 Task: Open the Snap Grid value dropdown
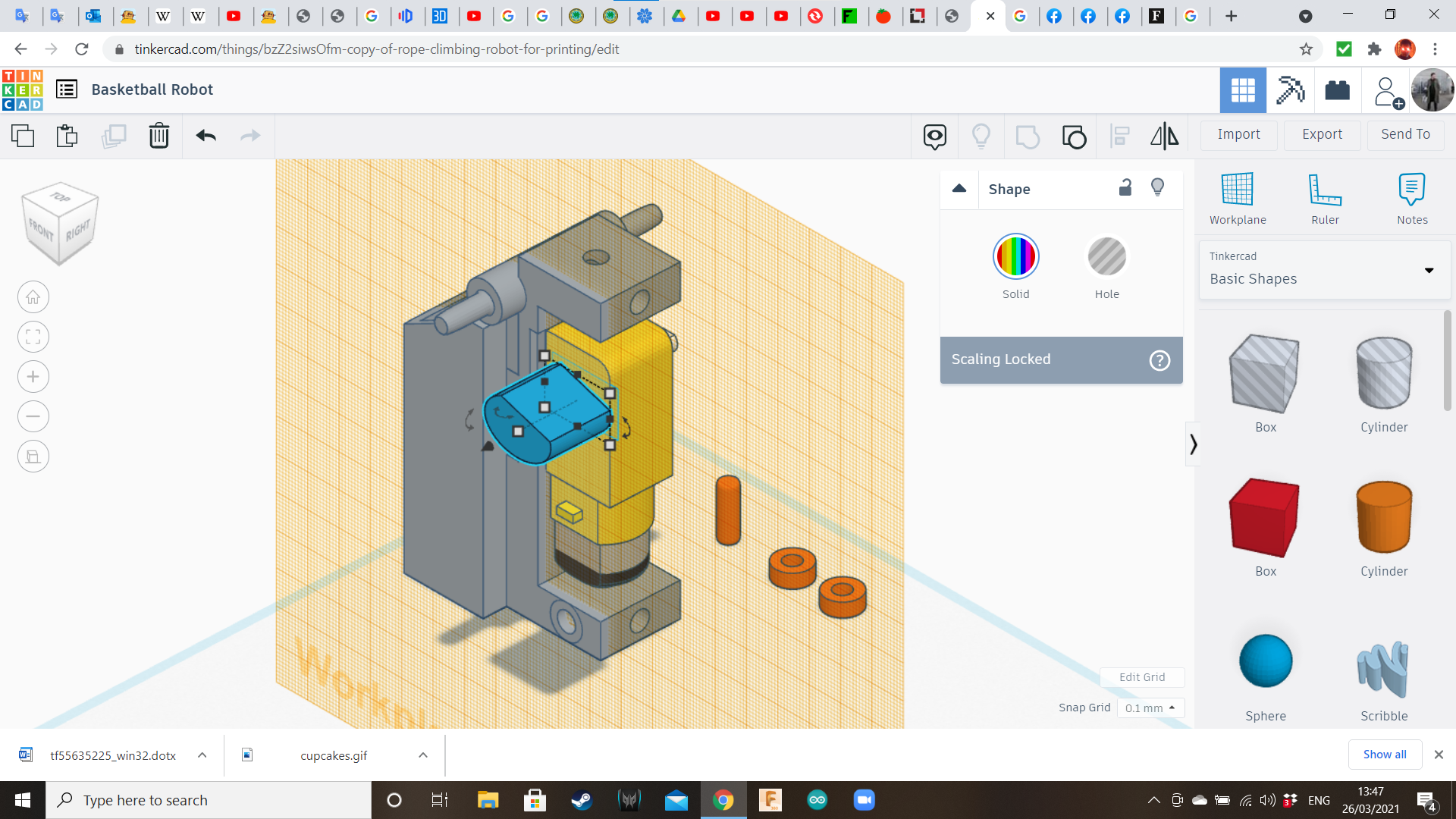(1150, 708)
